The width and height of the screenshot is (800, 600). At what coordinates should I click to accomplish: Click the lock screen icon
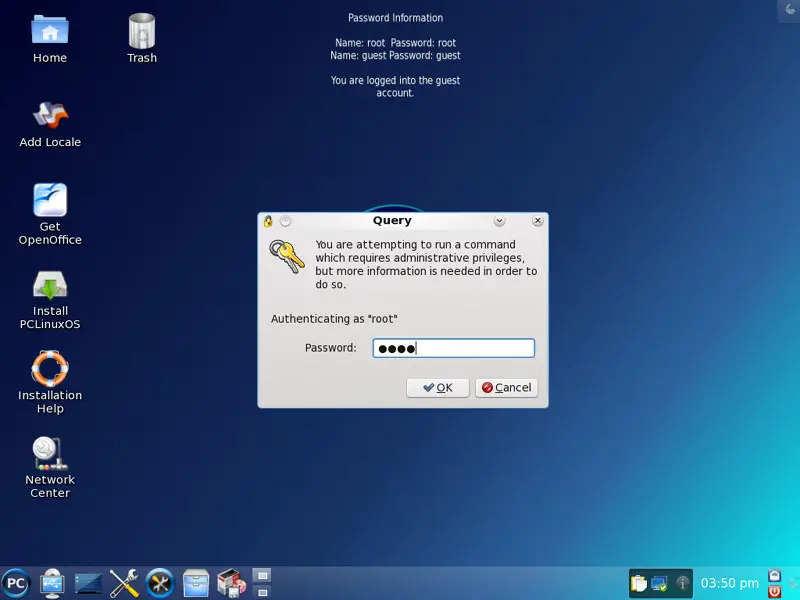click(x=774, y=576)
